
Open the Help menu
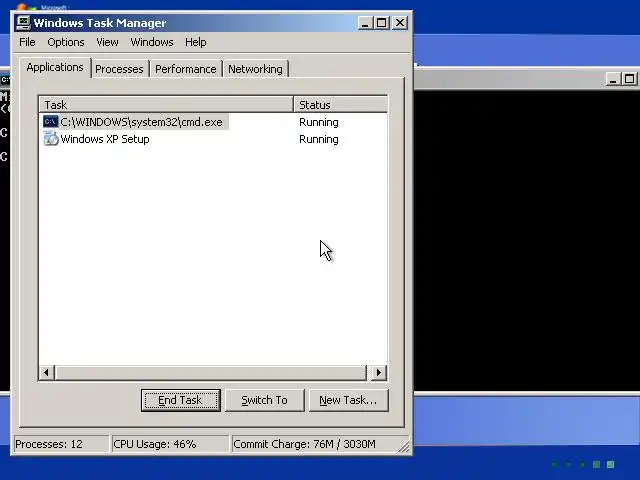(196, 42)
